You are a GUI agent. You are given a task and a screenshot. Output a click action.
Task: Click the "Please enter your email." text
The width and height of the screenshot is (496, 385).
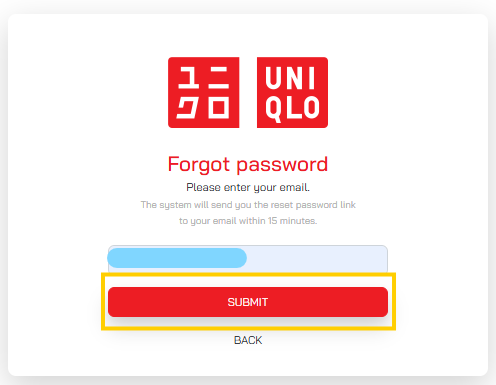pyautogui.click(x=248, y=187)
